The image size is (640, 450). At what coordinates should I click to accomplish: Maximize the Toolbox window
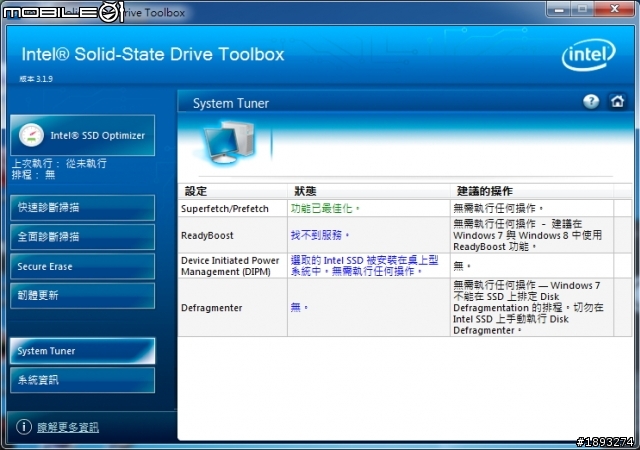582,9
